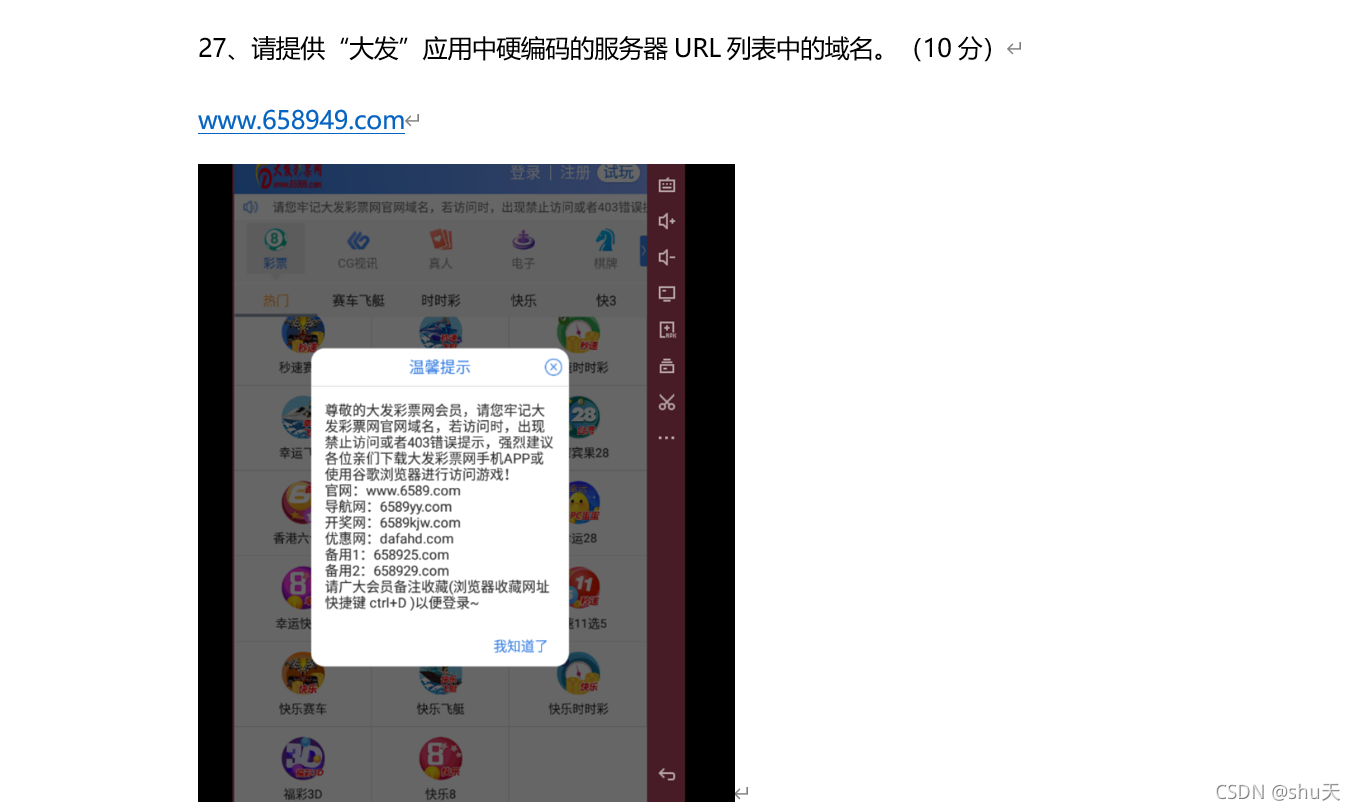Click the scissors screenshot icon

point(667,402)
